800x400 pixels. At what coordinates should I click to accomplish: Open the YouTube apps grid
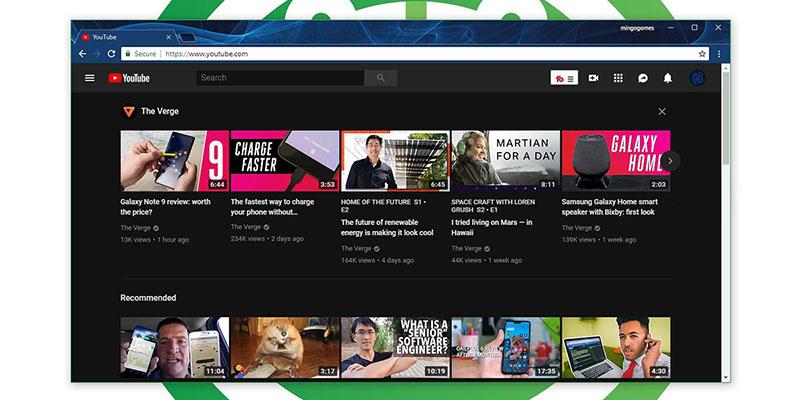click(618, 78)
